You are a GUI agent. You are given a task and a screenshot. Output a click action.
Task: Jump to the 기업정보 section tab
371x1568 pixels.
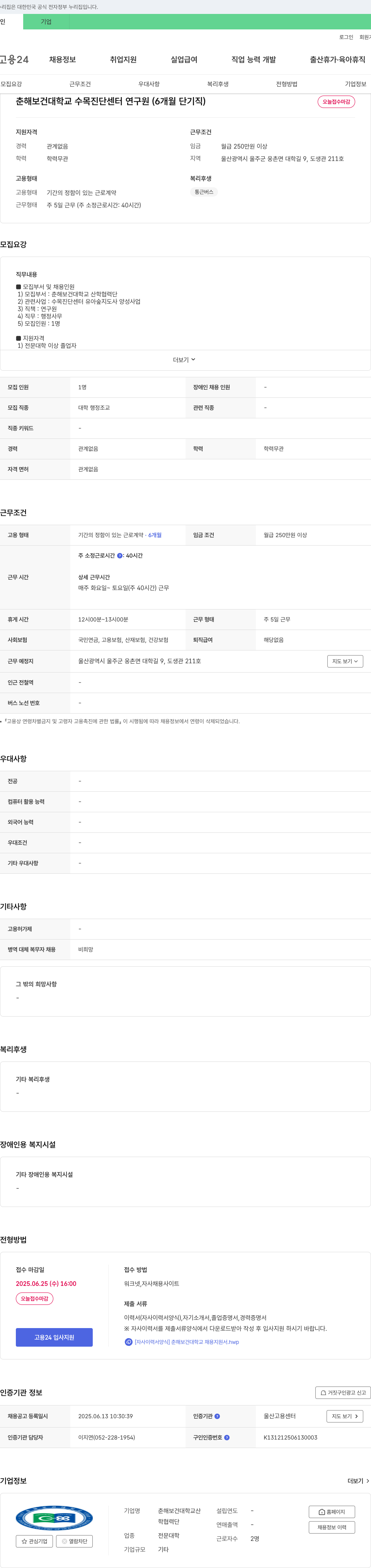point(356,84)
